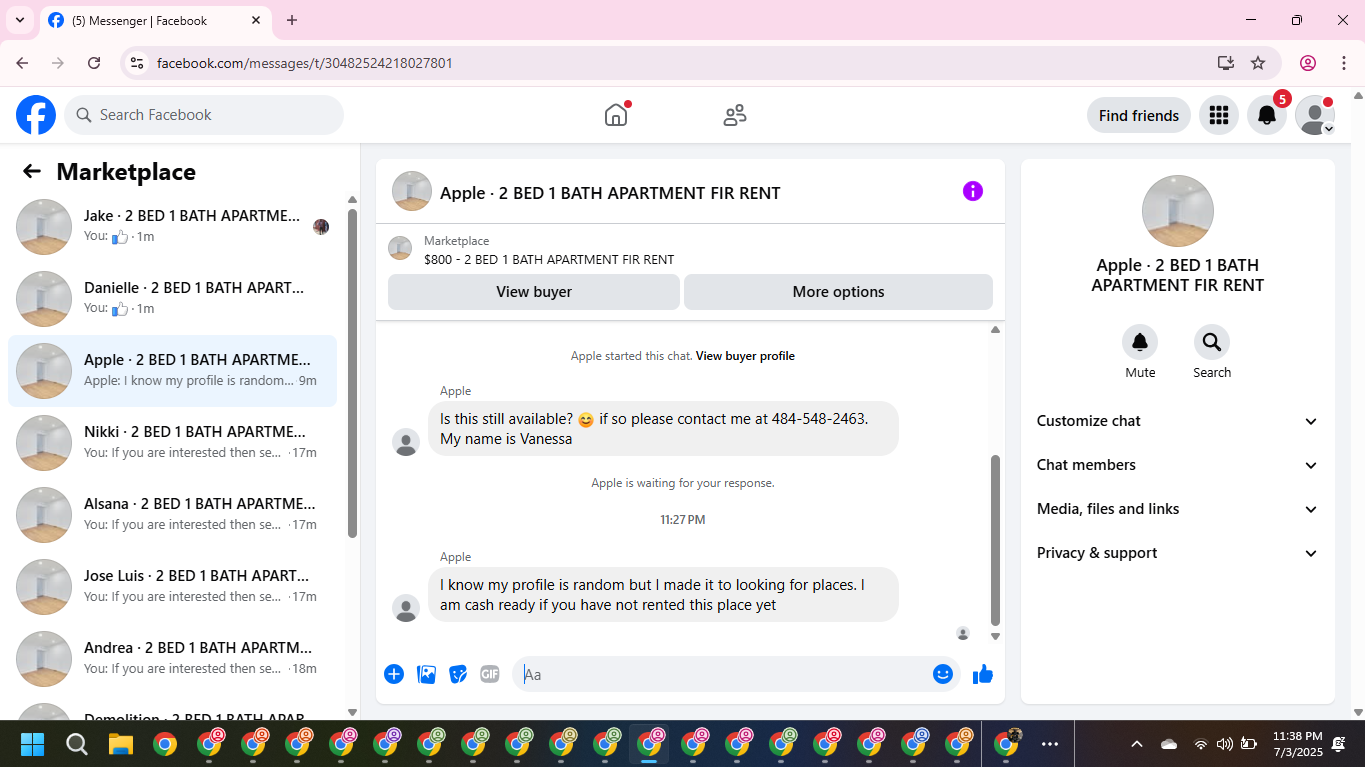This screenshot has width=1365, height=767.
Task: Open the nine-dot Menu grid icon
Action: pyautogui.click(x=1218, y=115)
